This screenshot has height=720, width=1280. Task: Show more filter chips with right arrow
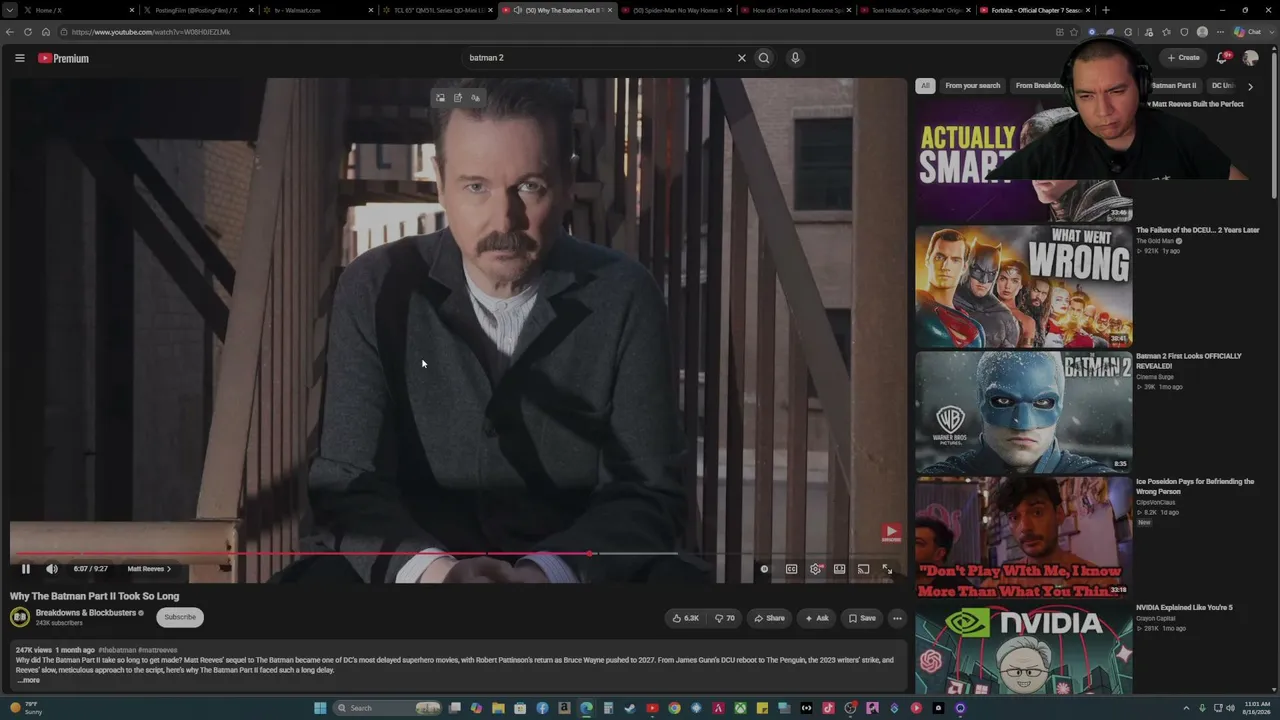(x=1250, y=87)
